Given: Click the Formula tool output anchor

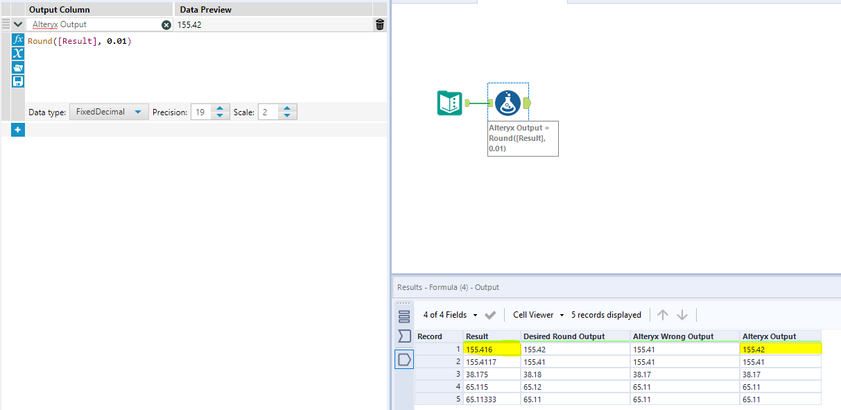Looking at the screenshot, I should click(x=526, y=102).
